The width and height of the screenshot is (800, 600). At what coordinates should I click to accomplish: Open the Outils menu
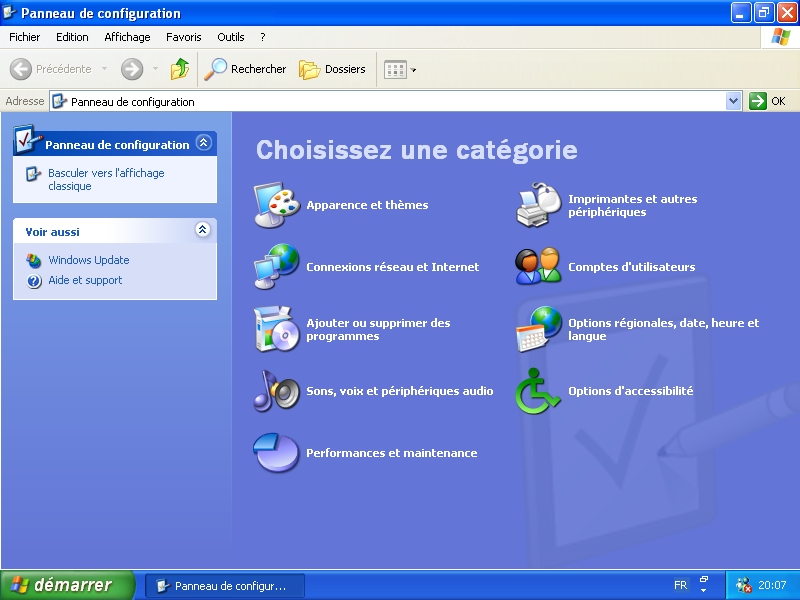point(231,37)
